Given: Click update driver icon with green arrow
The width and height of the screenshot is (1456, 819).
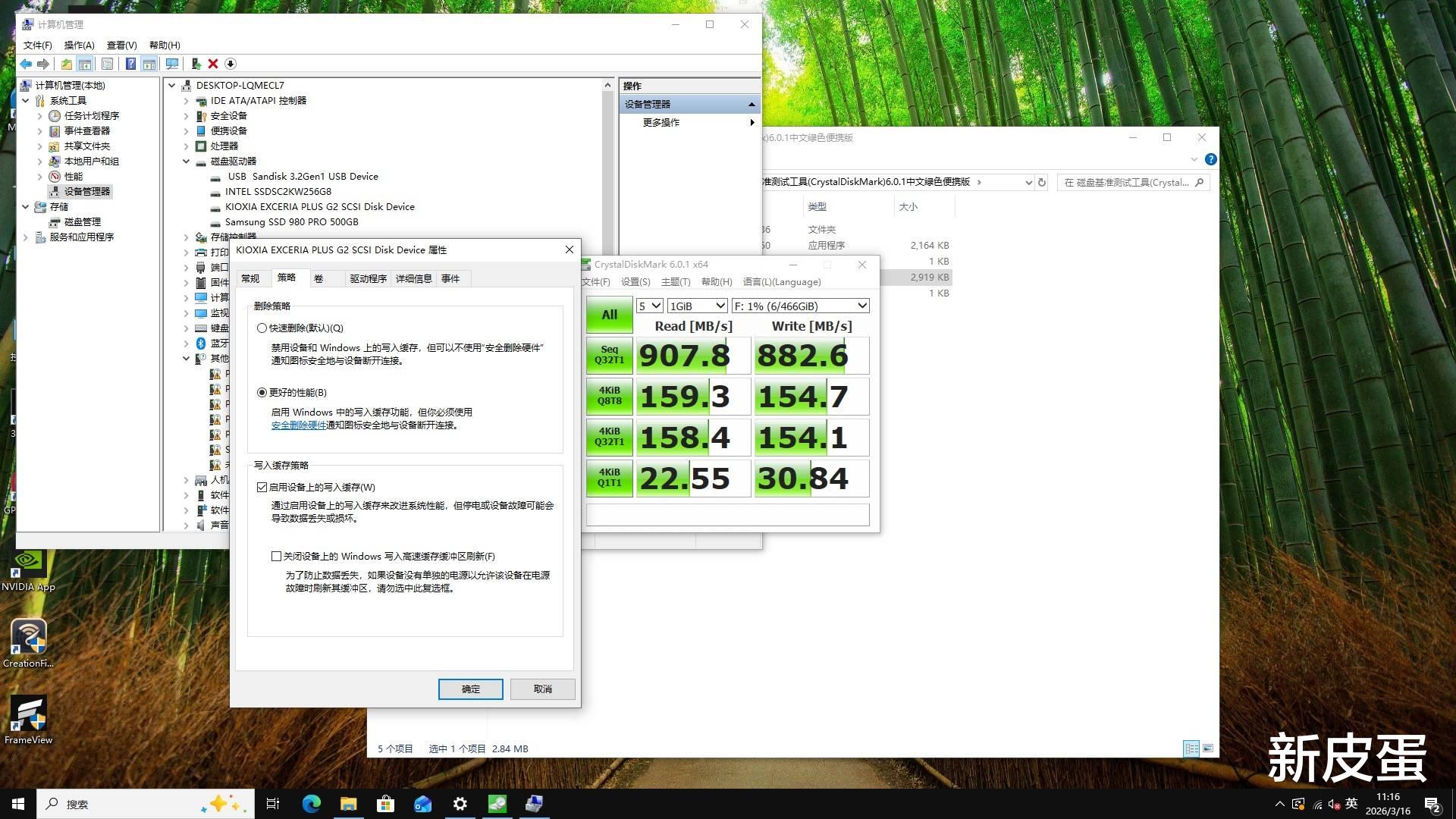Looking at the screenshot, I should click(196, 64).
